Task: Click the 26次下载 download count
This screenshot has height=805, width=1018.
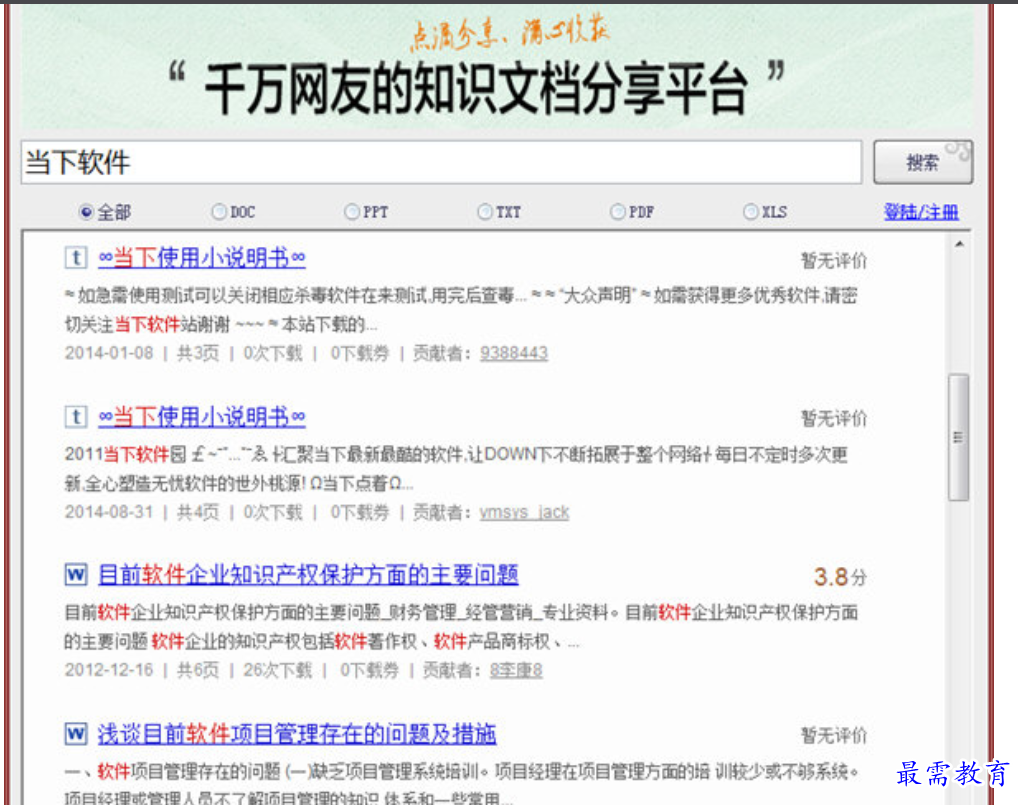Action: coord(277,671)
